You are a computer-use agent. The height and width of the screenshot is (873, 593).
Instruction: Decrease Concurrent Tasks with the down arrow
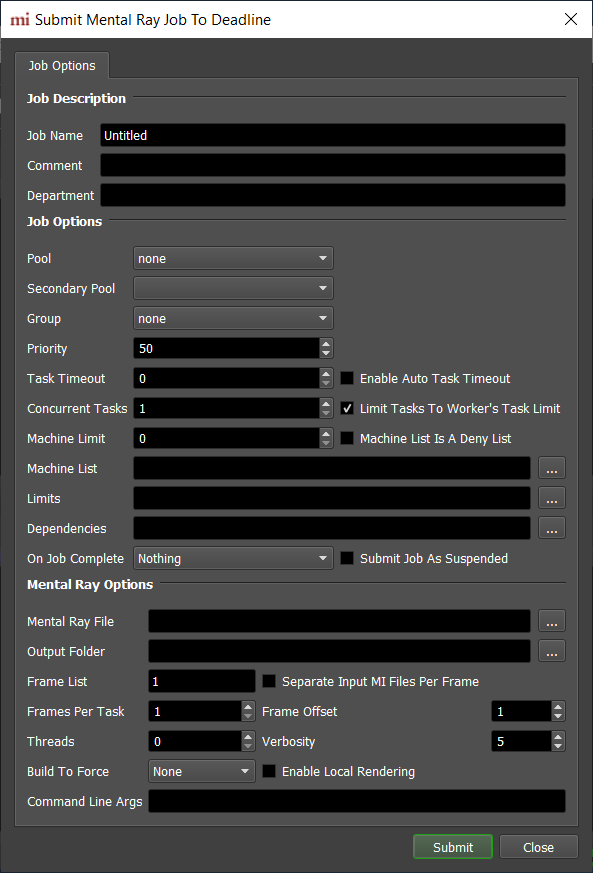coord(326,414)
